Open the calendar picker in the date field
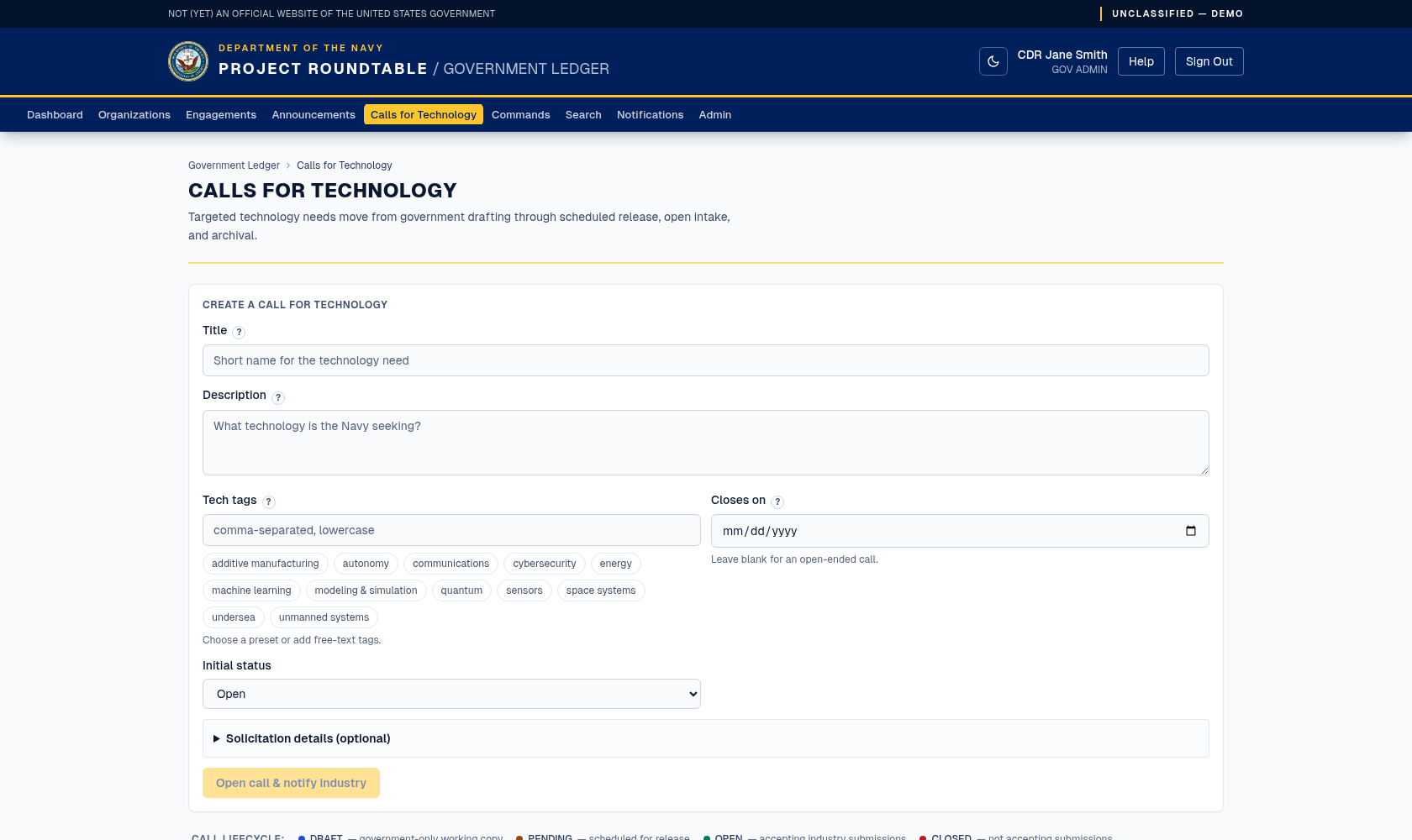This screenshot has width=1412, height=840. click(1190, 531)
